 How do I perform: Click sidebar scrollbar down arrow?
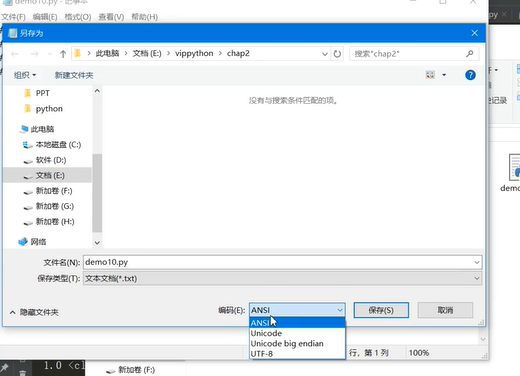97,243
